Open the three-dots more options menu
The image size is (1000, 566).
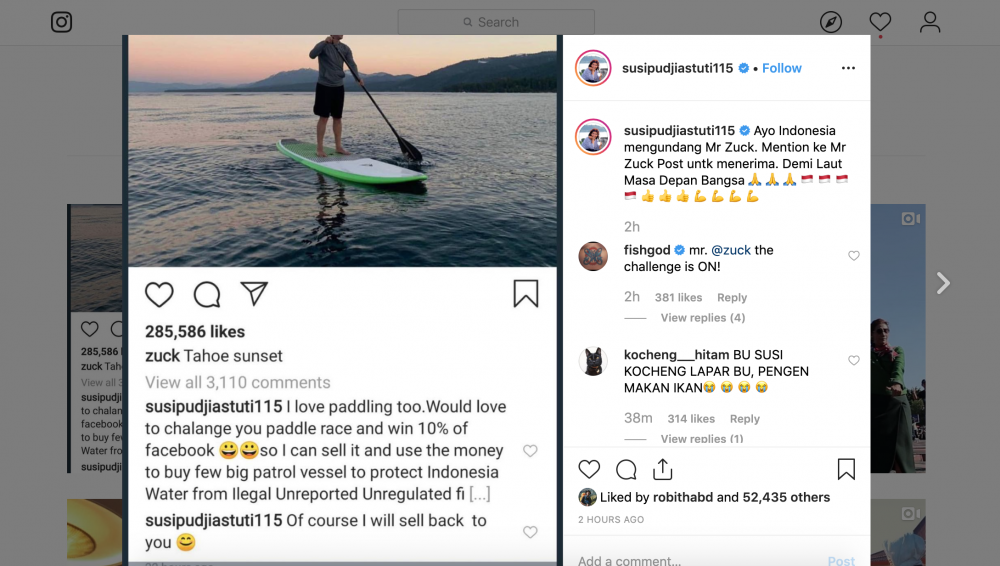(x=848, y=68)
